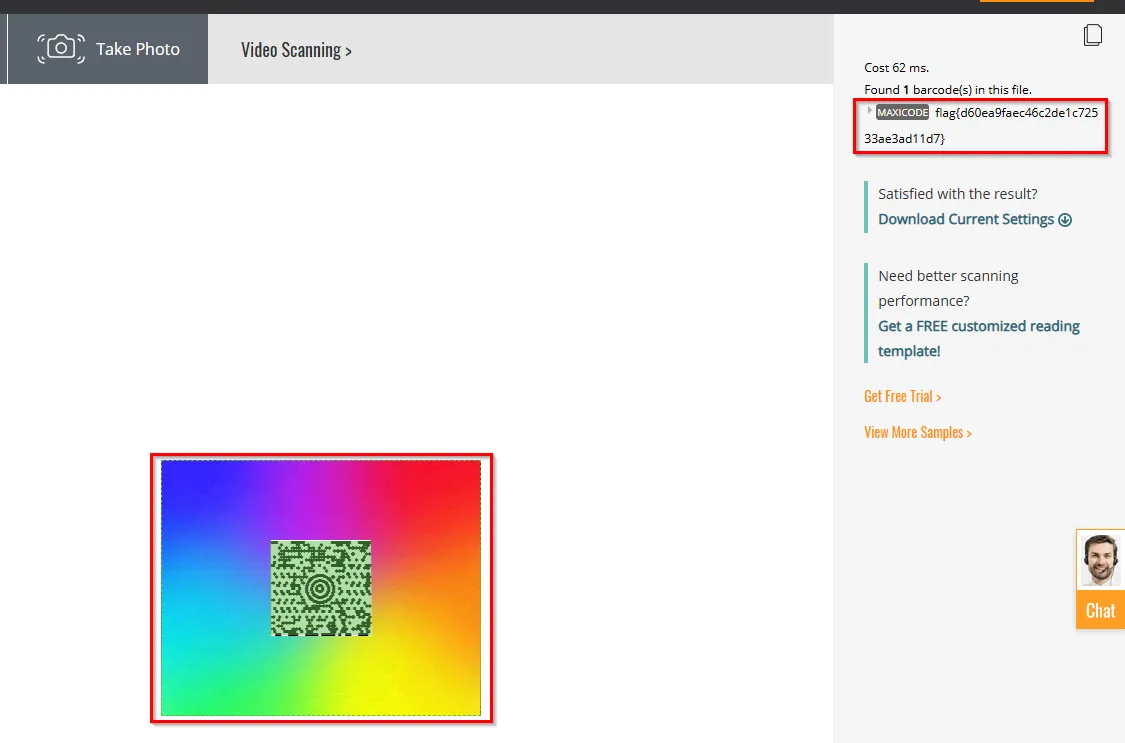Image resolution: width=1125 pixels, height=743 pixels.
Task: Open the orange Chat button
Action: click(1100, 610)
